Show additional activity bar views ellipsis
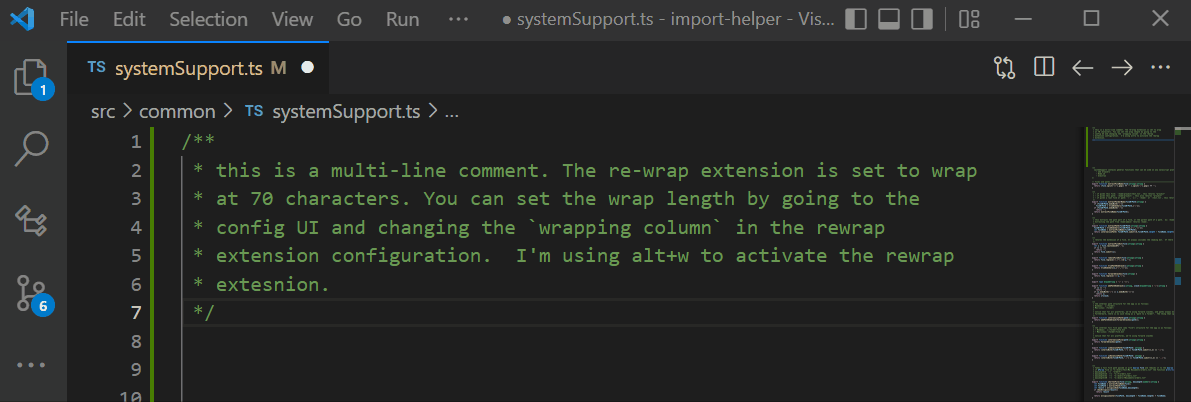1191x402 pixels. click(31, 365)
